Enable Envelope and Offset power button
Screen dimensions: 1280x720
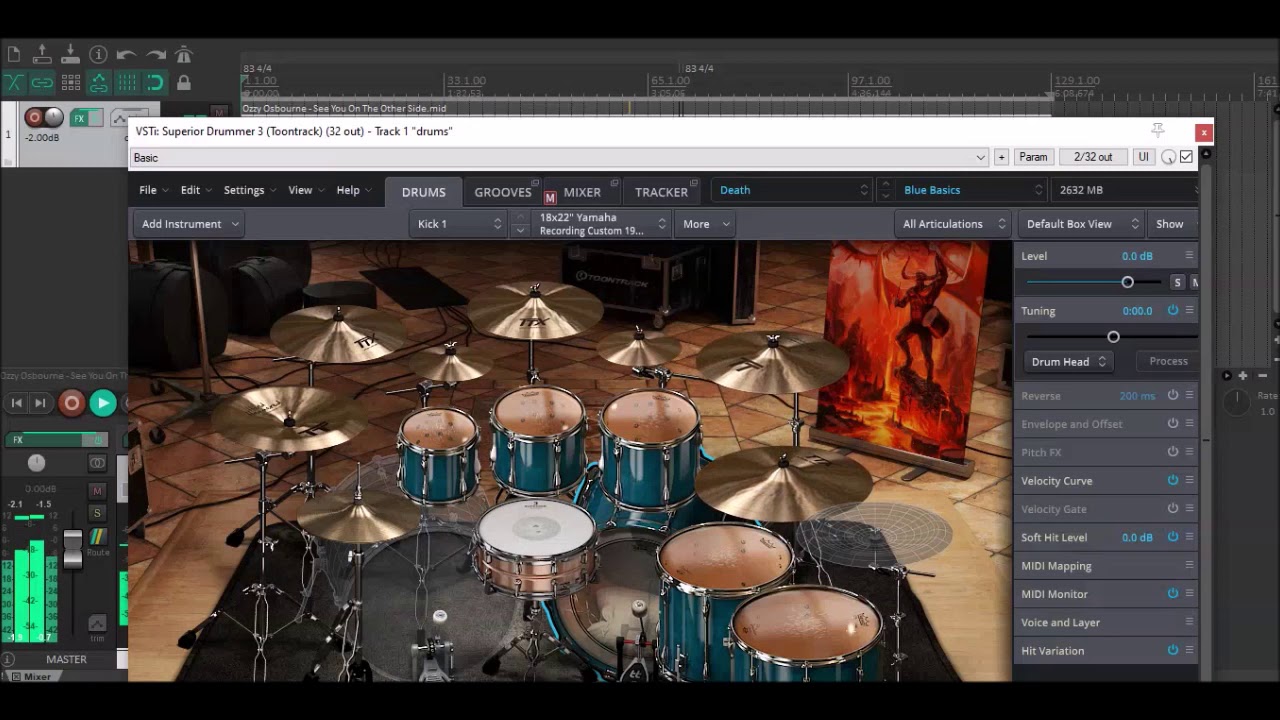1173,423
